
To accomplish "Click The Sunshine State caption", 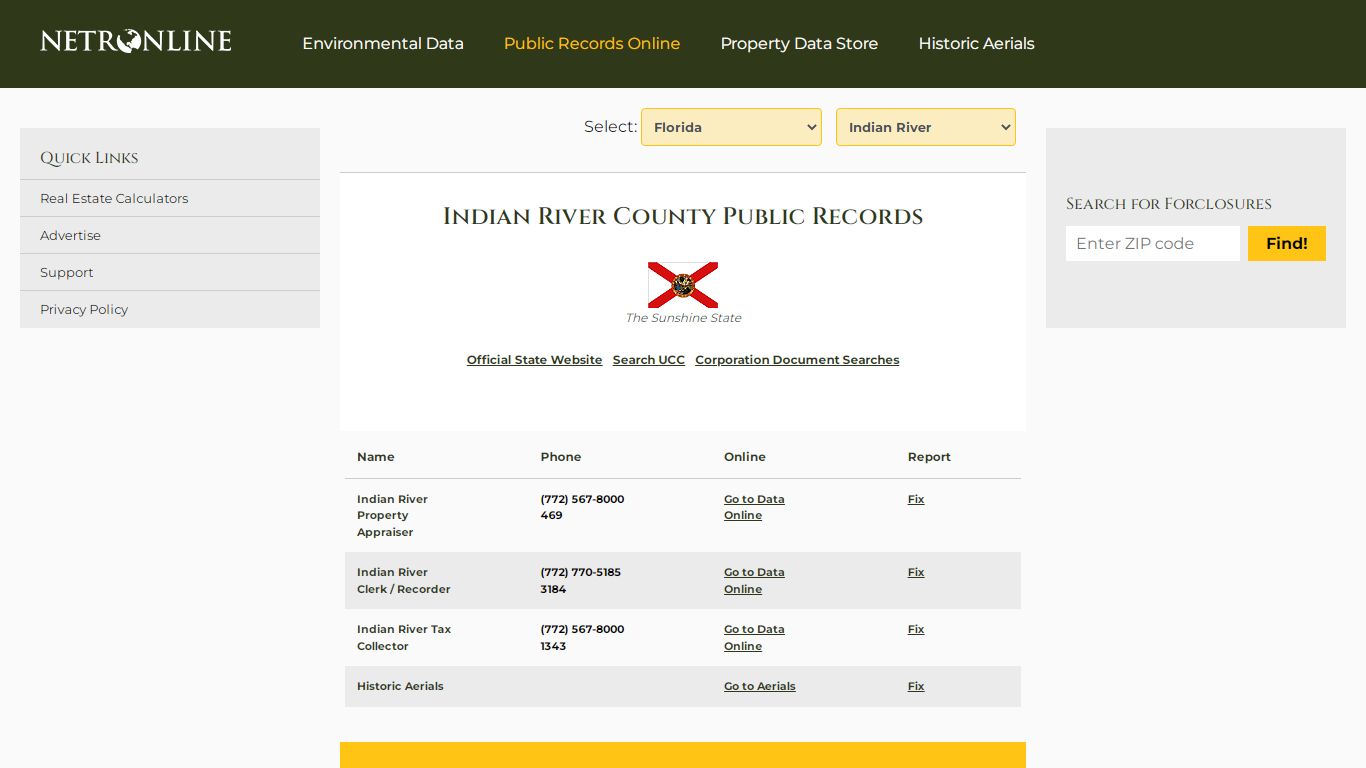I will click(683, 318).
